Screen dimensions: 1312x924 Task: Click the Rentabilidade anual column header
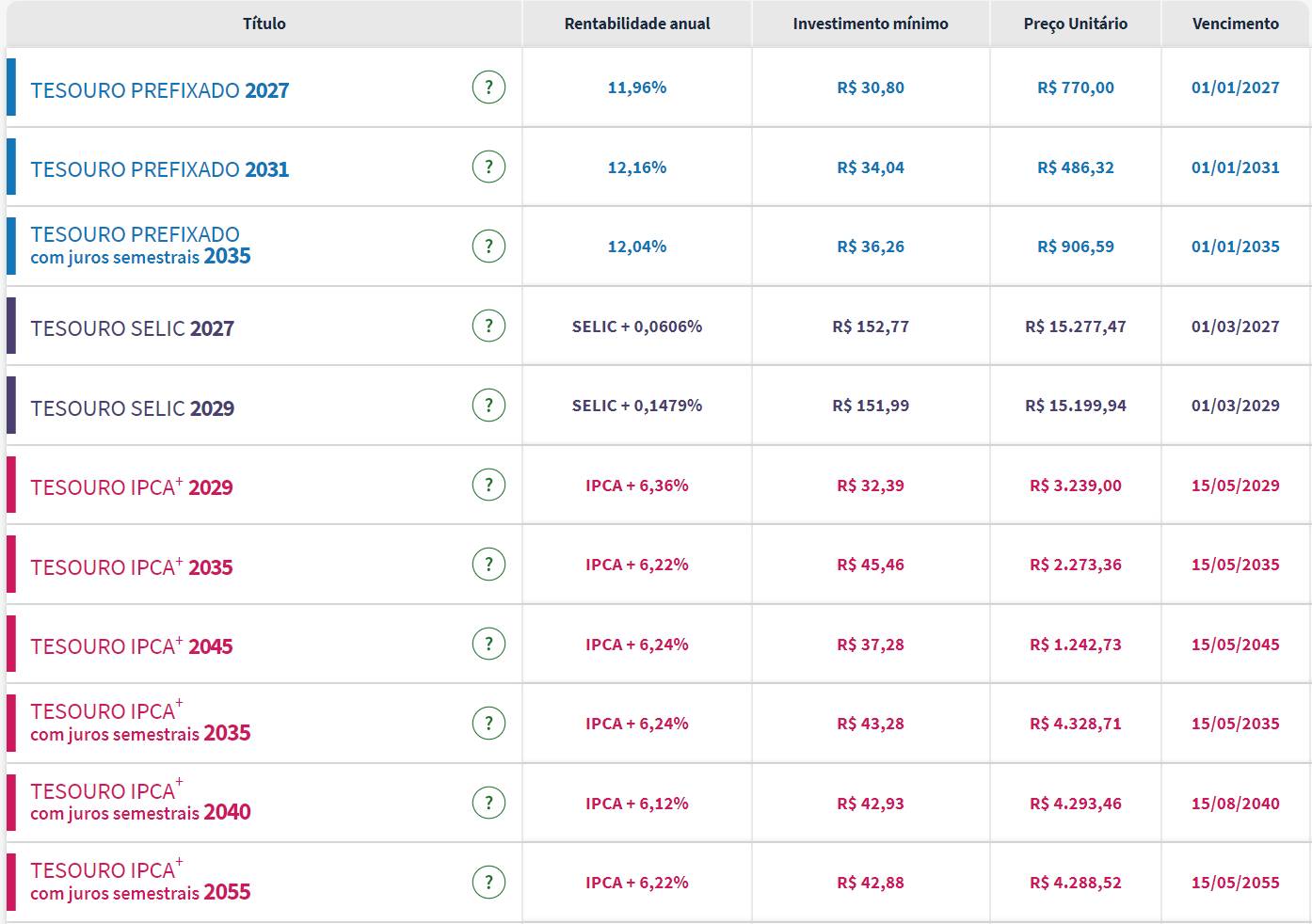click(637, 24)
